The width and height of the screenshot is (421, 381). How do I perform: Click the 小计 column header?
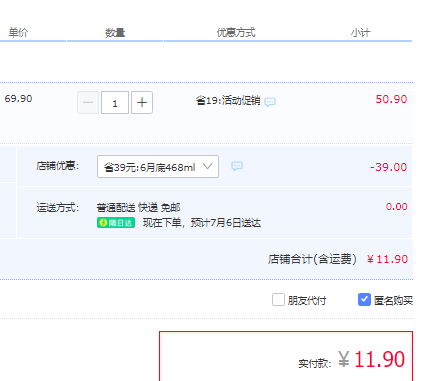coord(360,33)
